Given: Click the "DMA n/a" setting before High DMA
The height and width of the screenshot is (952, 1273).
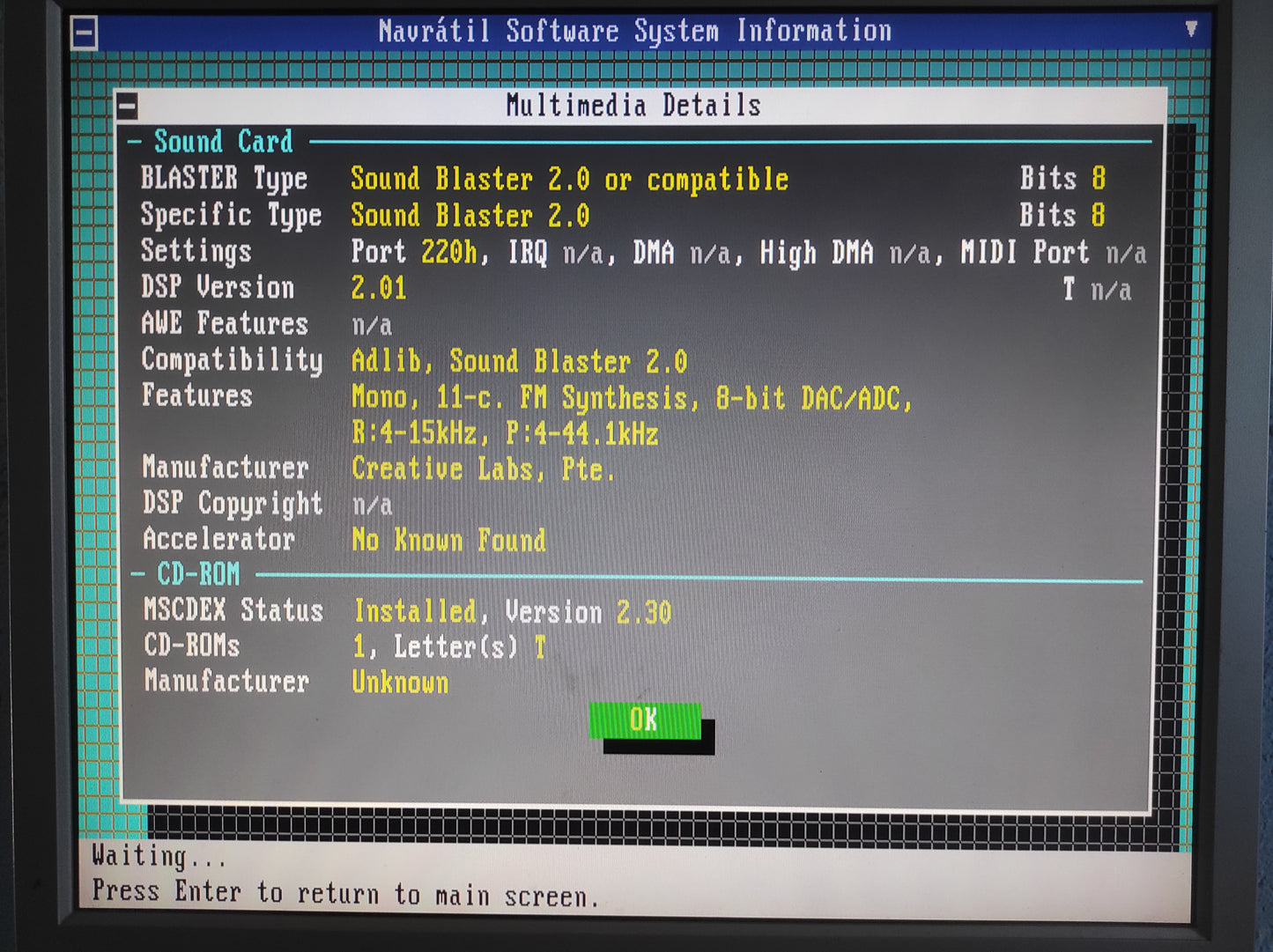Looking at the screenshot, I should (683, 254).
